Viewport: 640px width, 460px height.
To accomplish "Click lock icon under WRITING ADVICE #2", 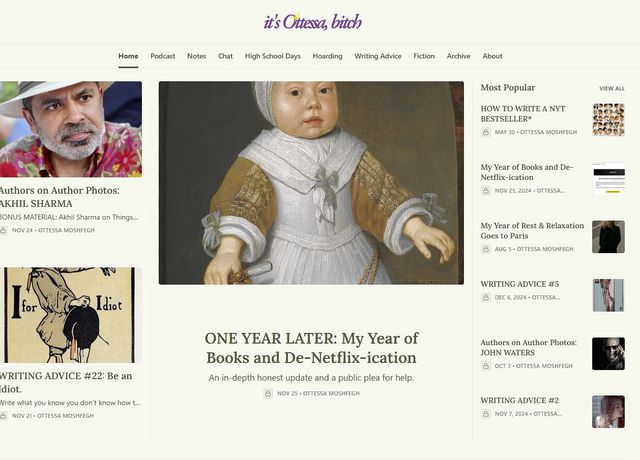I will click(486, 414).
